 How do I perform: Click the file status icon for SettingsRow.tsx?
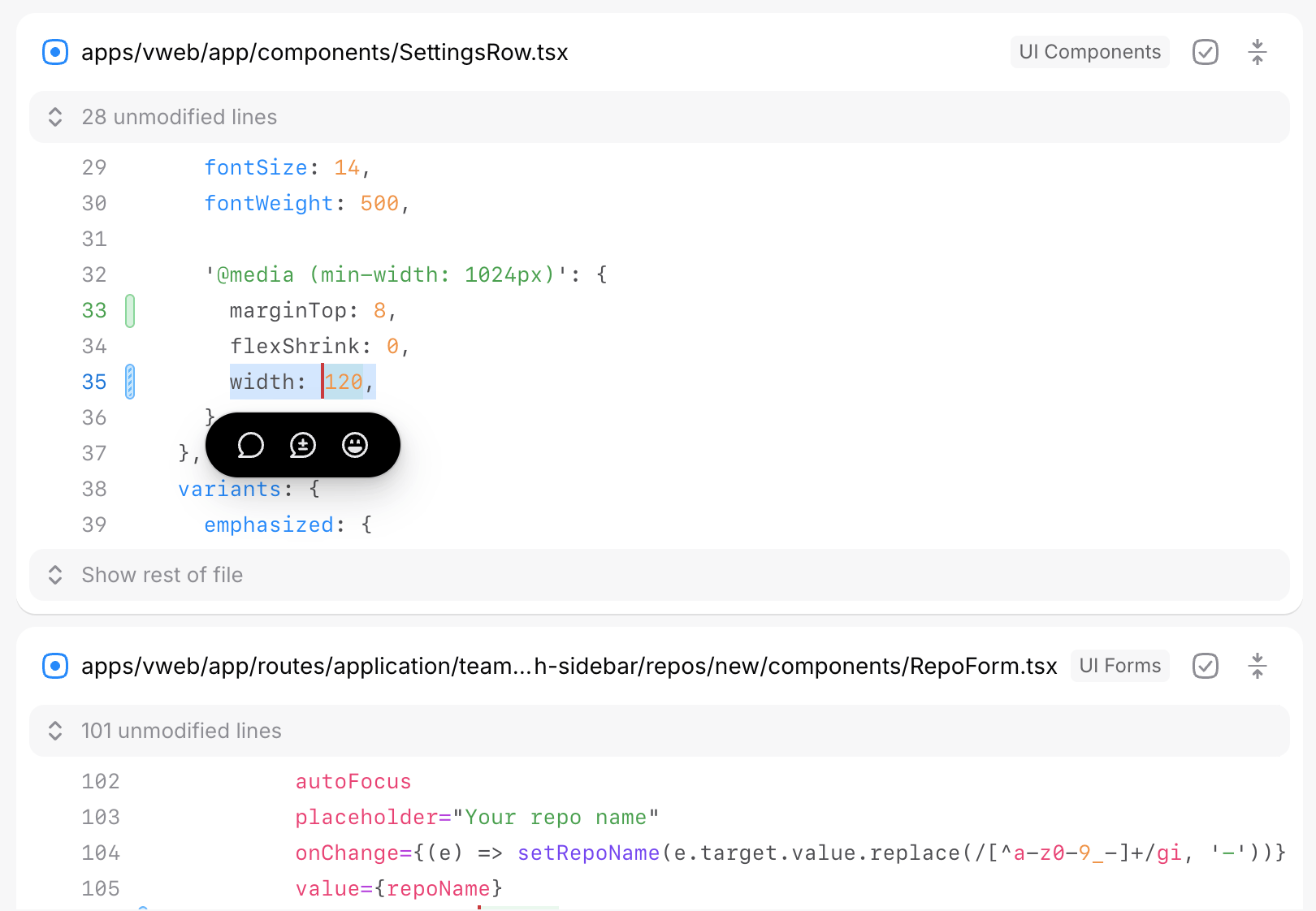[x=55, y=52]
